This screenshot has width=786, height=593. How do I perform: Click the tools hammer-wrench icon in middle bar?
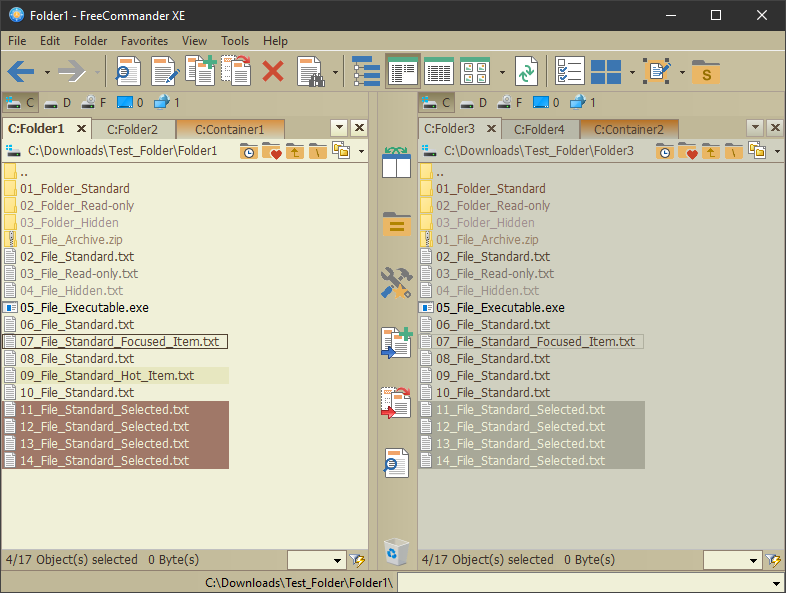pos(396,283)
